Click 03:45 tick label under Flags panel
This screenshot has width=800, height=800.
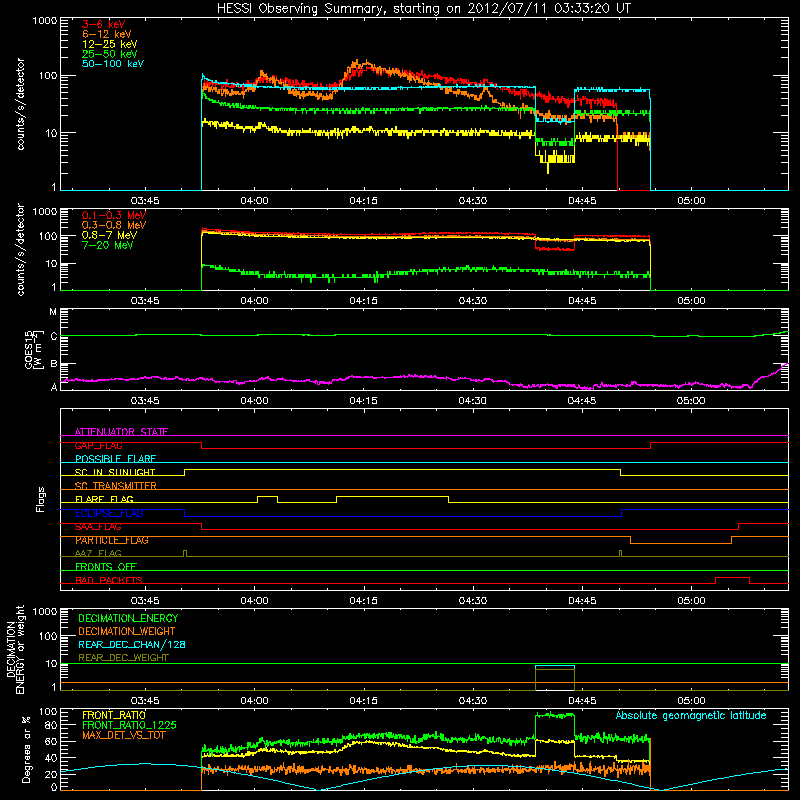pos(145,601)
